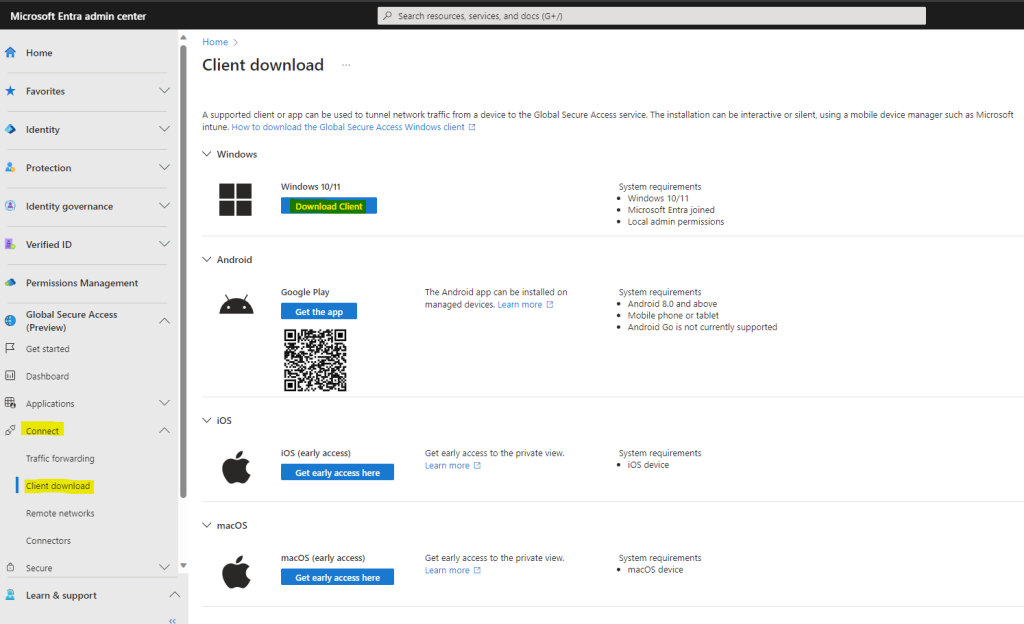The height and width of the screenshot is (624, 1024).
Task: Click the Favorites star icon
Action: click(10, 91)
